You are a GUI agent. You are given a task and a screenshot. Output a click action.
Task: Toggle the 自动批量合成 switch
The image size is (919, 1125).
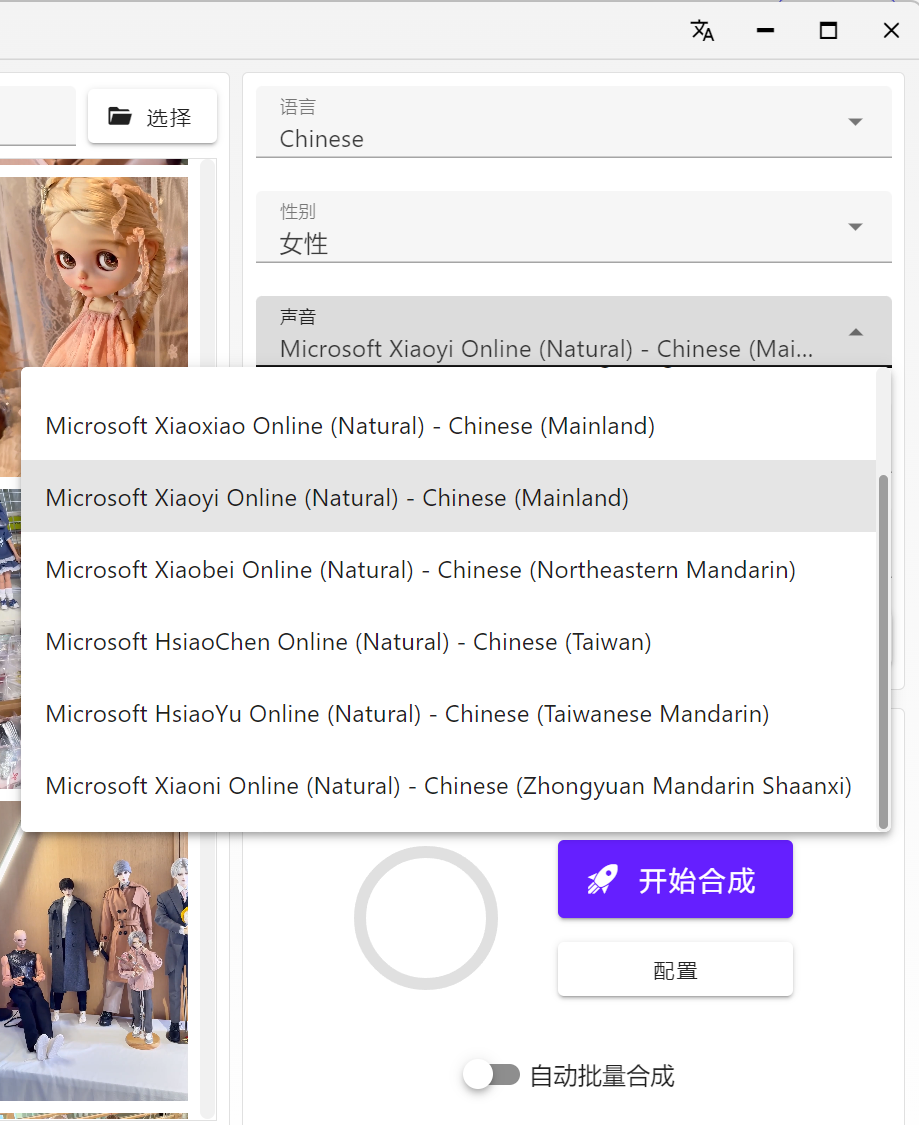coord(491,1075)
